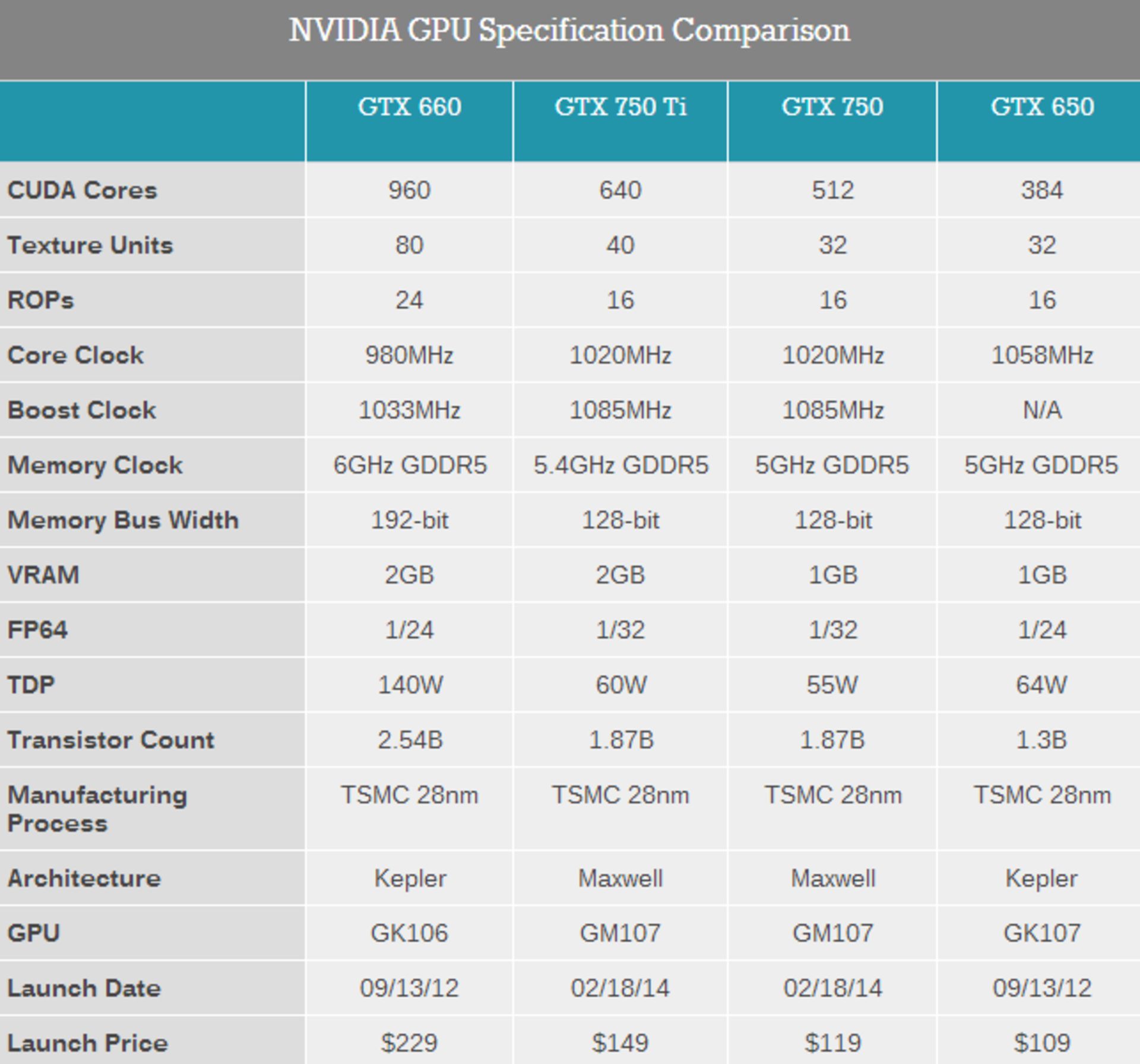Click the GTX 660 column header
The image size is (1140, 1064).
pyautogui.click(x=409, y=107)
